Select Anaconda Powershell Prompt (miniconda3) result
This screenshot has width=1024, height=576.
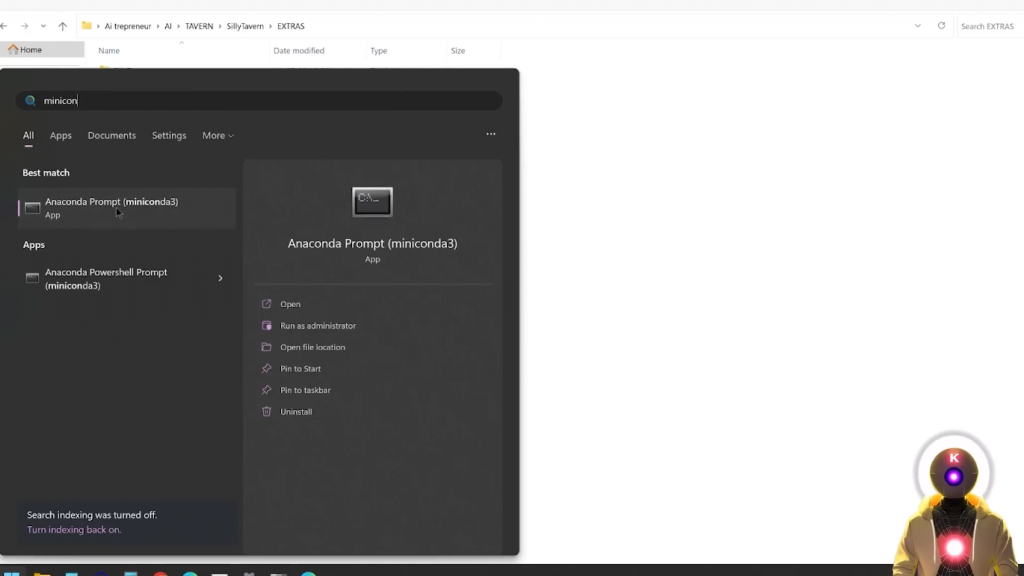pos(127,279)
